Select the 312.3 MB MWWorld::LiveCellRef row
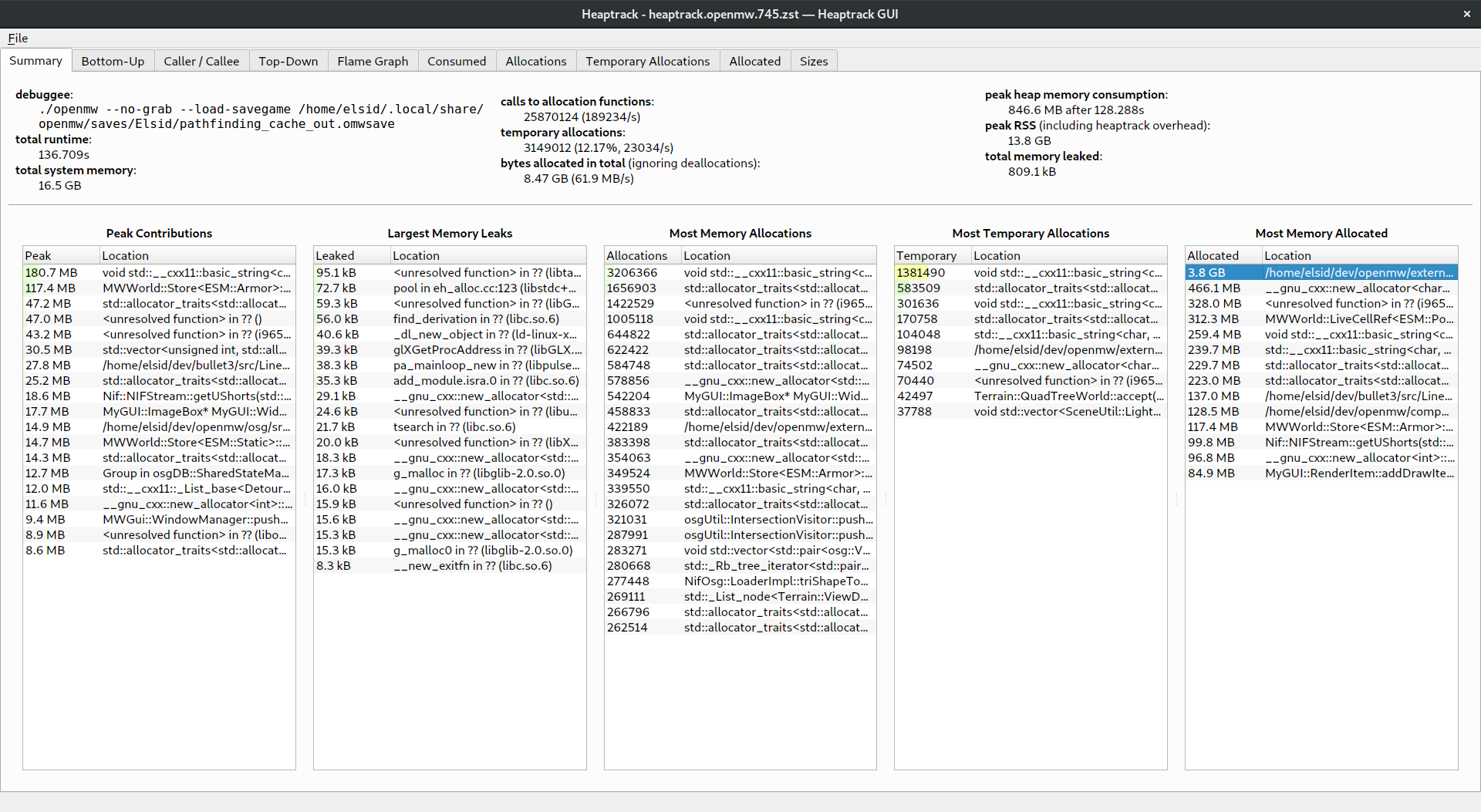 tap(1321, 318)
